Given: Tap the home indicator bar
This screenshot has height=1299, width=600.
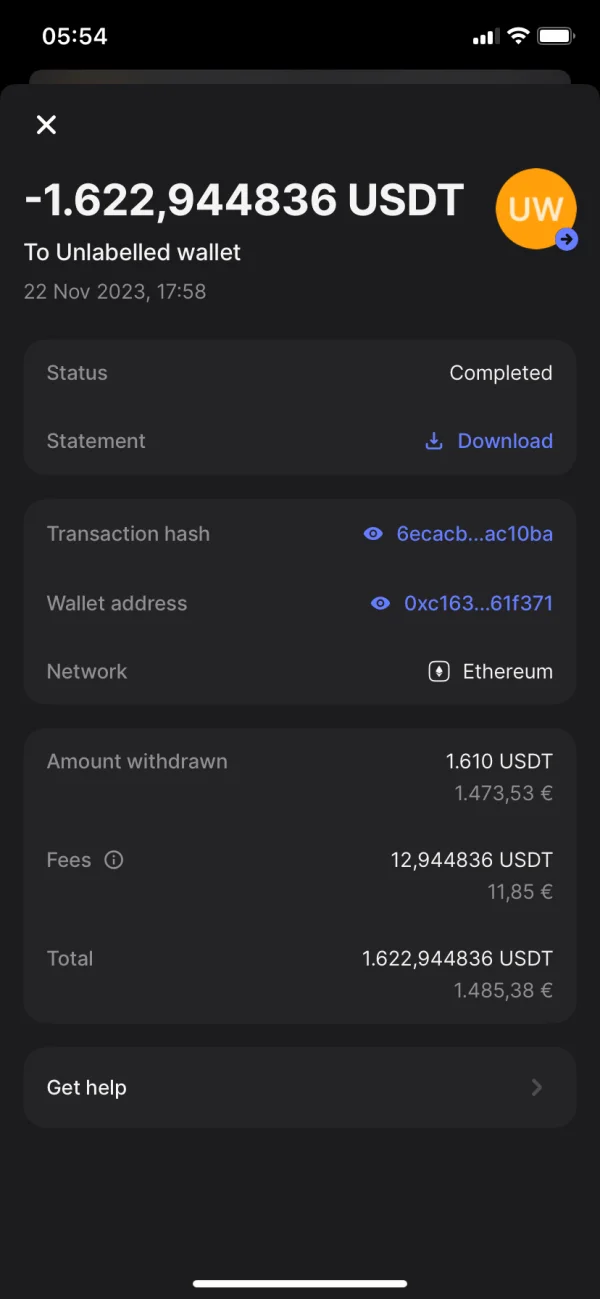Looking at the screenshot, I should click(x=300, y=1283).
